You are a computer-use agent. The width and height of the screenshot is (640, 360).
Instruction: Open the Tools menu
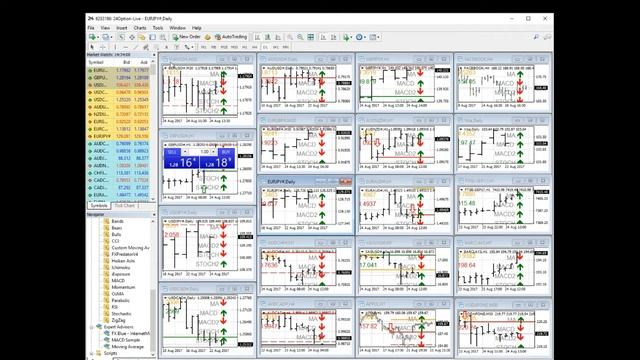point(158,28)
